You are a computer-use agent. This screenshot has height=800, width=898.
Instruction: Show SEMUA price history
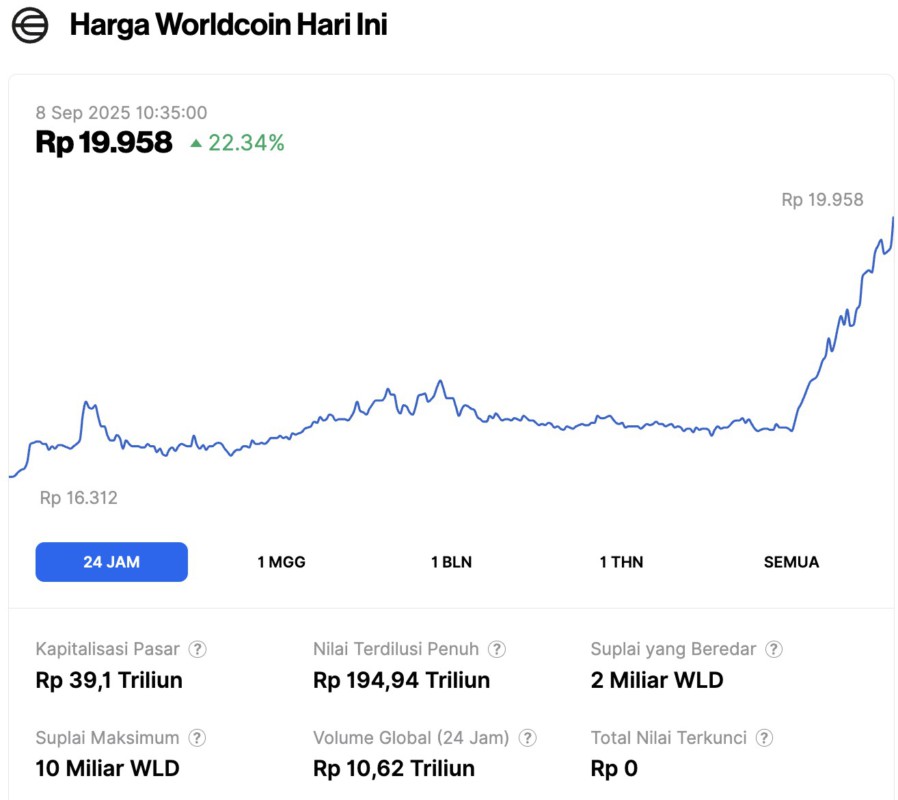(x=791, y=562)
